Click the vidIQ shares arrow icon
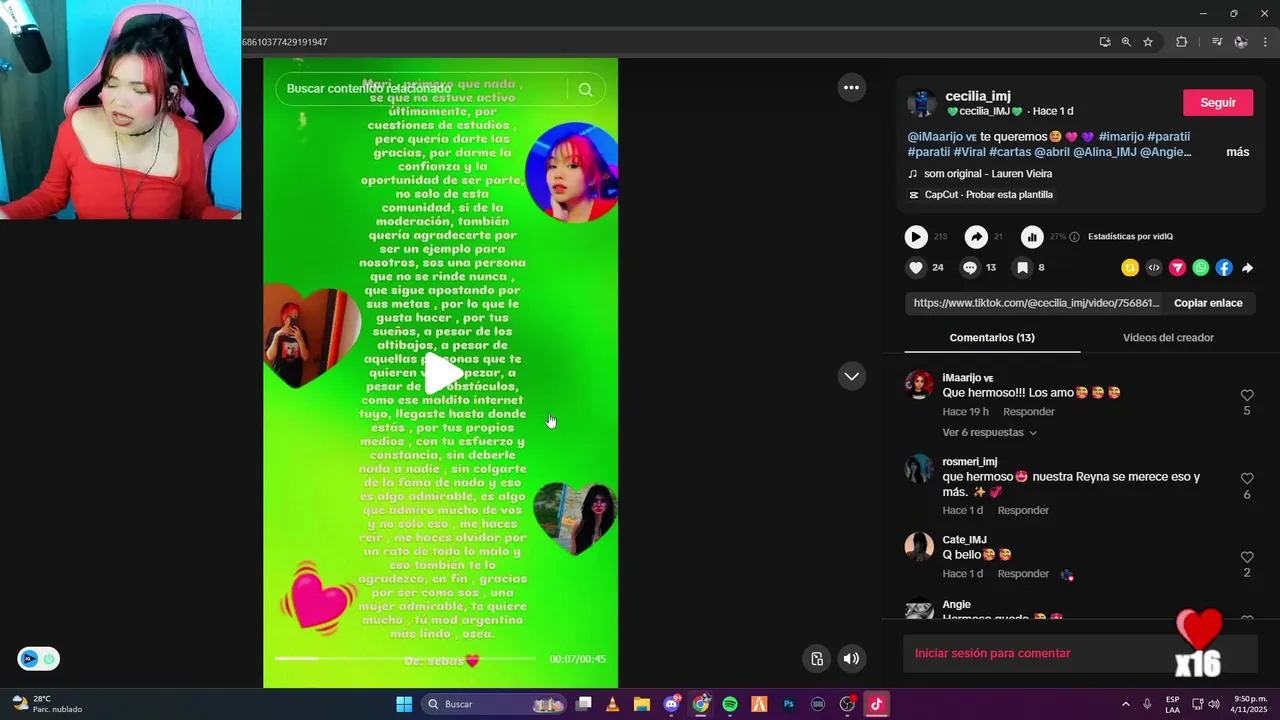This screenshot has height=720, width=1280. coord(976,237)
